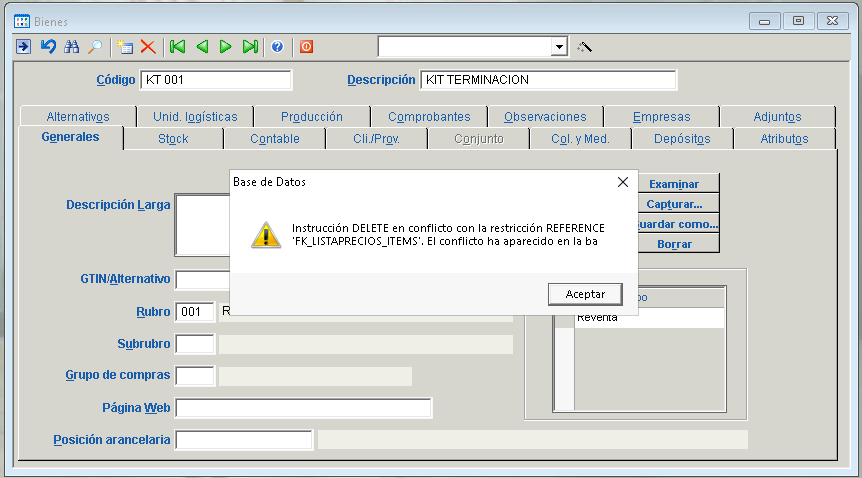Select the Observaciones tab
The image size is (862, 478).
tap(545, 117)
